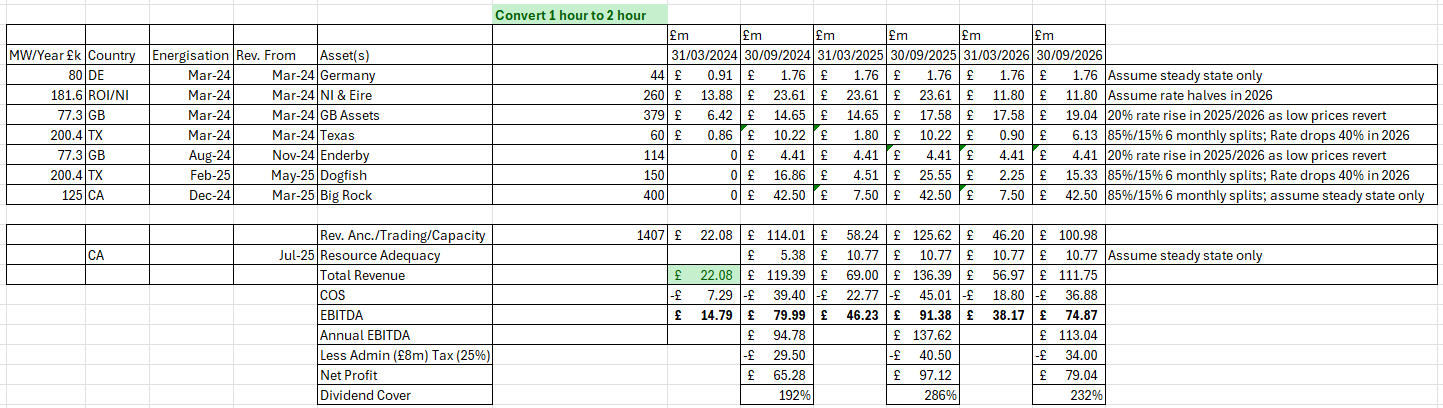Select the 'Big Rock' asset cell
1443x408 pixels.
[404, 195]
